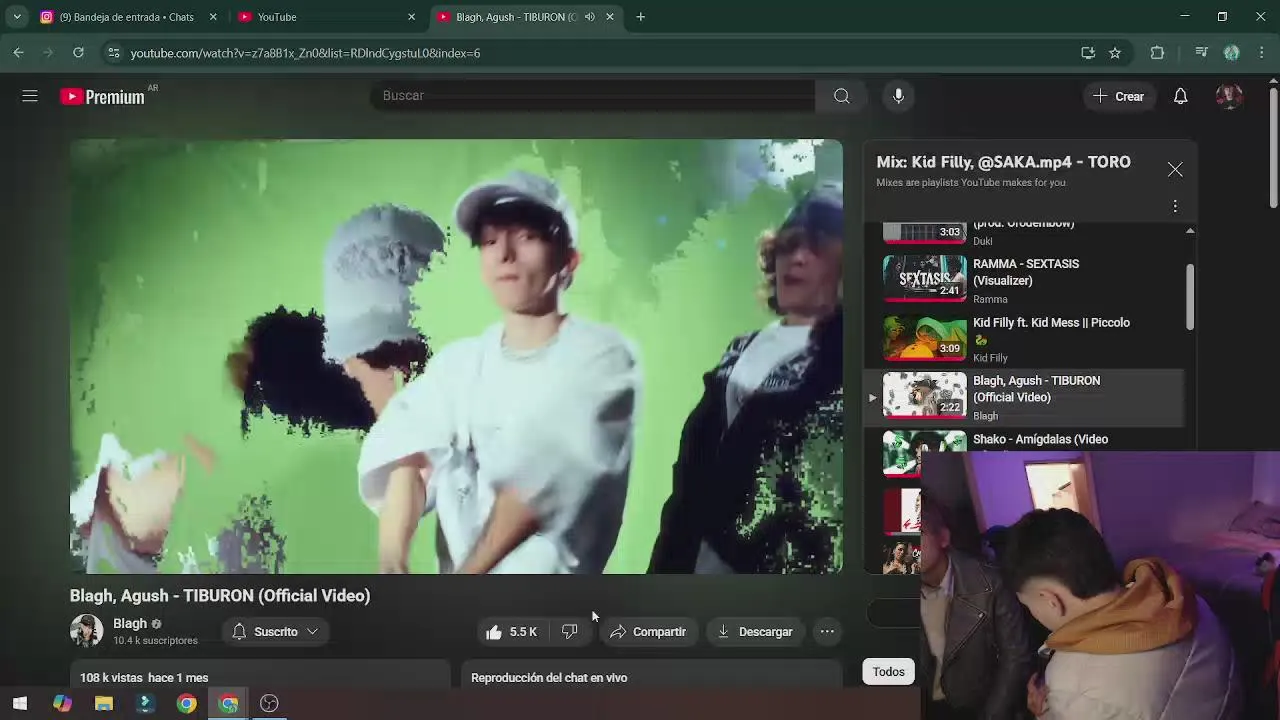Viewport: 1280px width, 720px height.
Task: Click the Descargar button
Action: coord(755,632)
